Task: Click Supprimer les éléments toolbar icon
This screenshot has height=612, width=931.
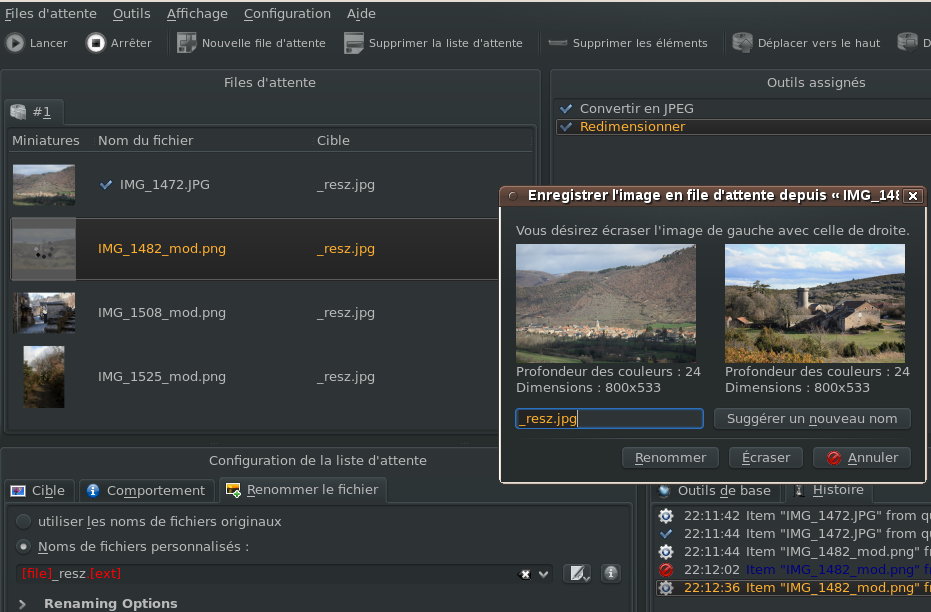Action: tap(558, 43)
